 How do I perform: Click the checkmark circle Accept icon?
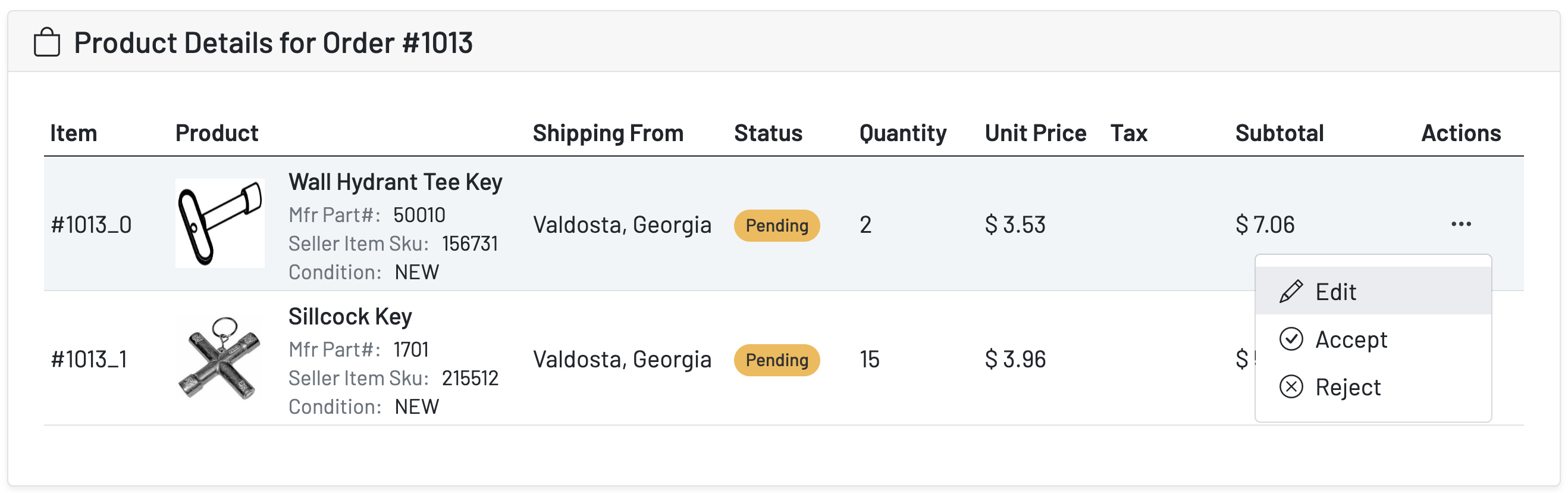click(1291, 339)
